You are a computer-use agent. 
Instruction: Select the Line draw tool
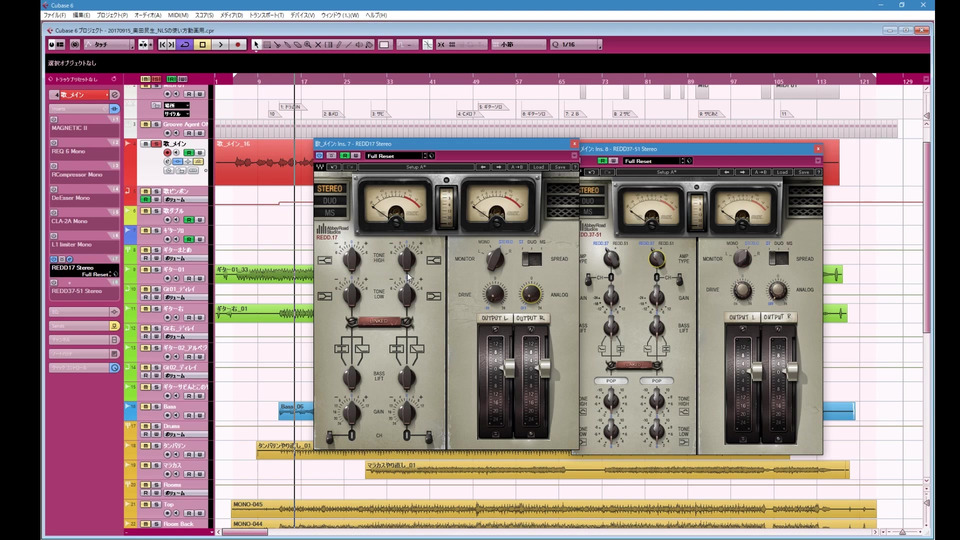348,45
